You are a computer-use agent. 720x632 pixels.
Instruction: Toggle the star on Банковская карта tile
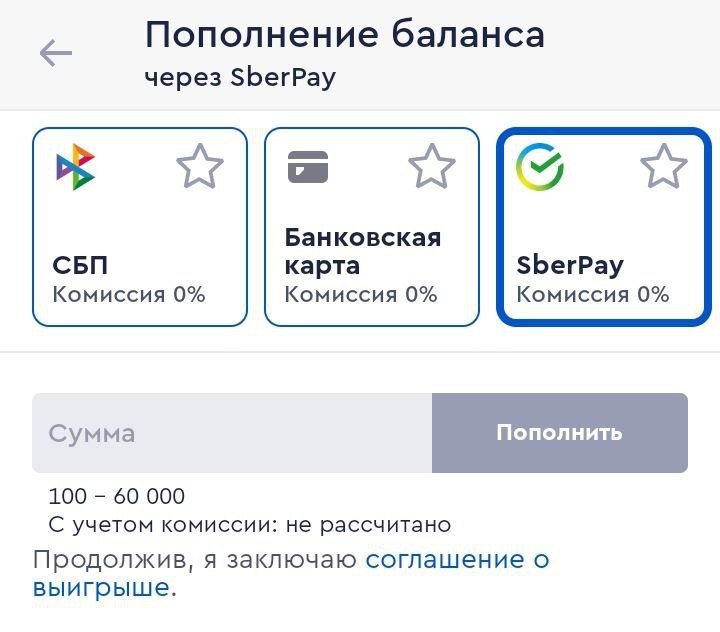[432, 167]
